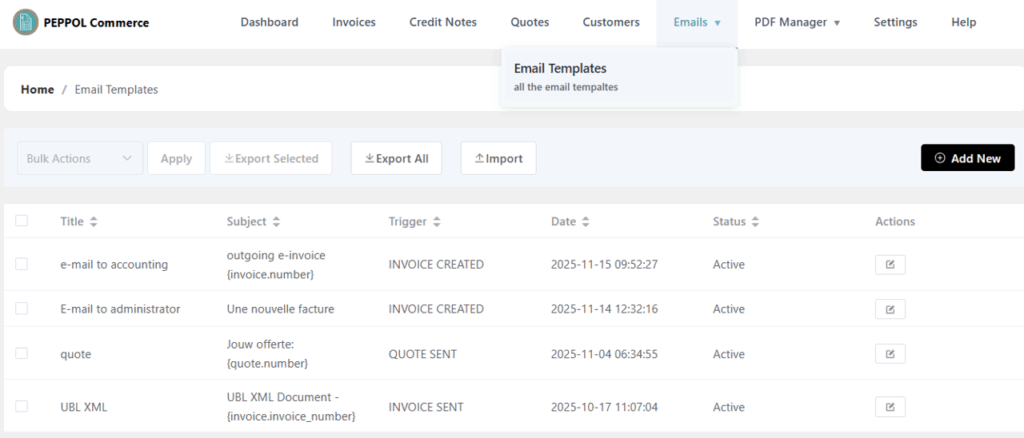Click Active status of quote row

point(729,354)
